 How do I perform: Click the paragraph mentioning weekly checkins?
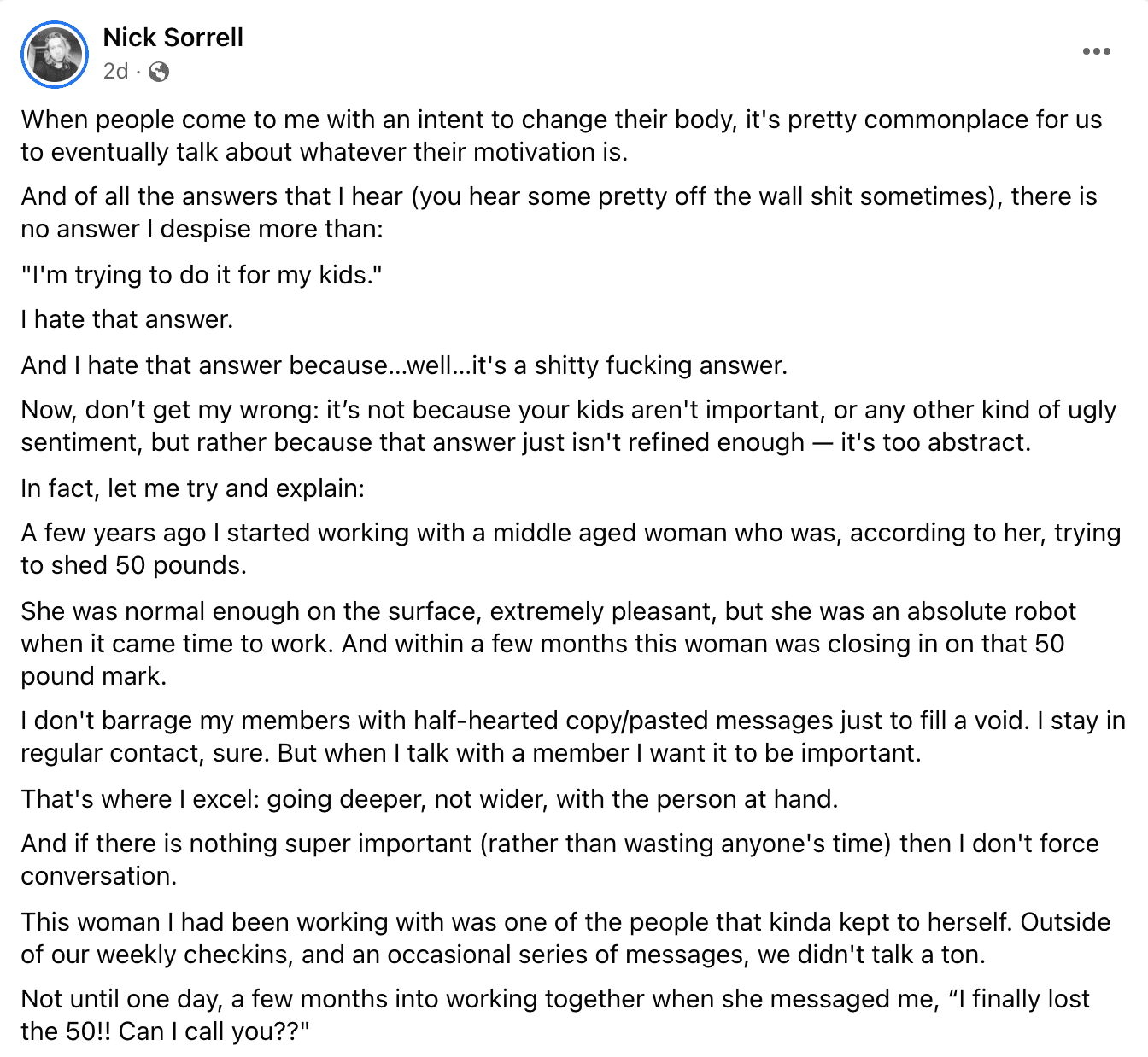(565, 937)
